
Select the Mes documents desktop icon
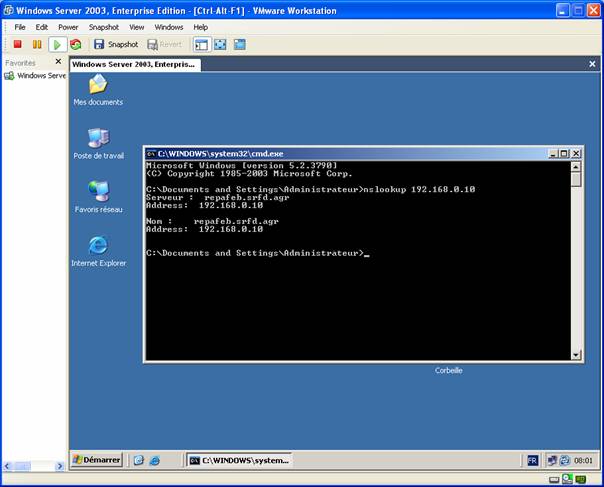point(98,90)
